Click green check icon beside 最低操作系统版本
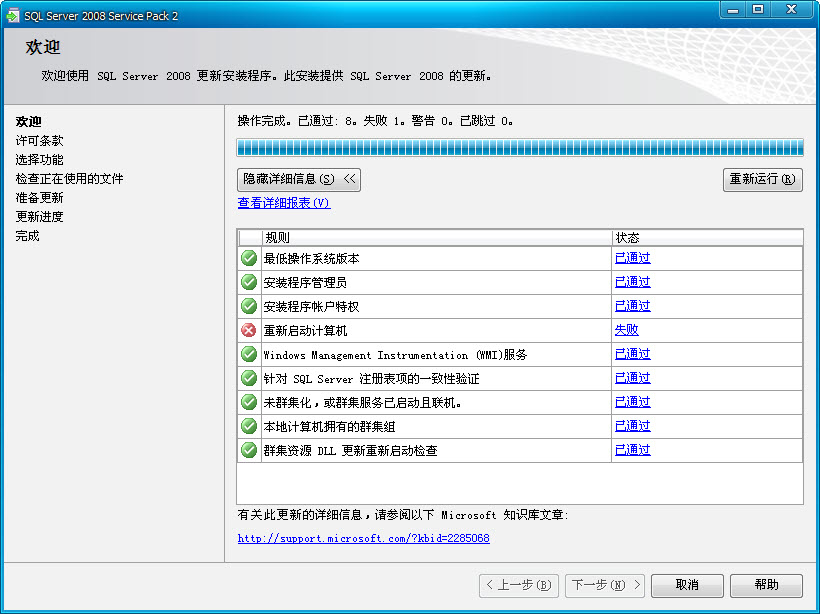The image size is (820, 614). pyautogui.click(x=249, y=258)
